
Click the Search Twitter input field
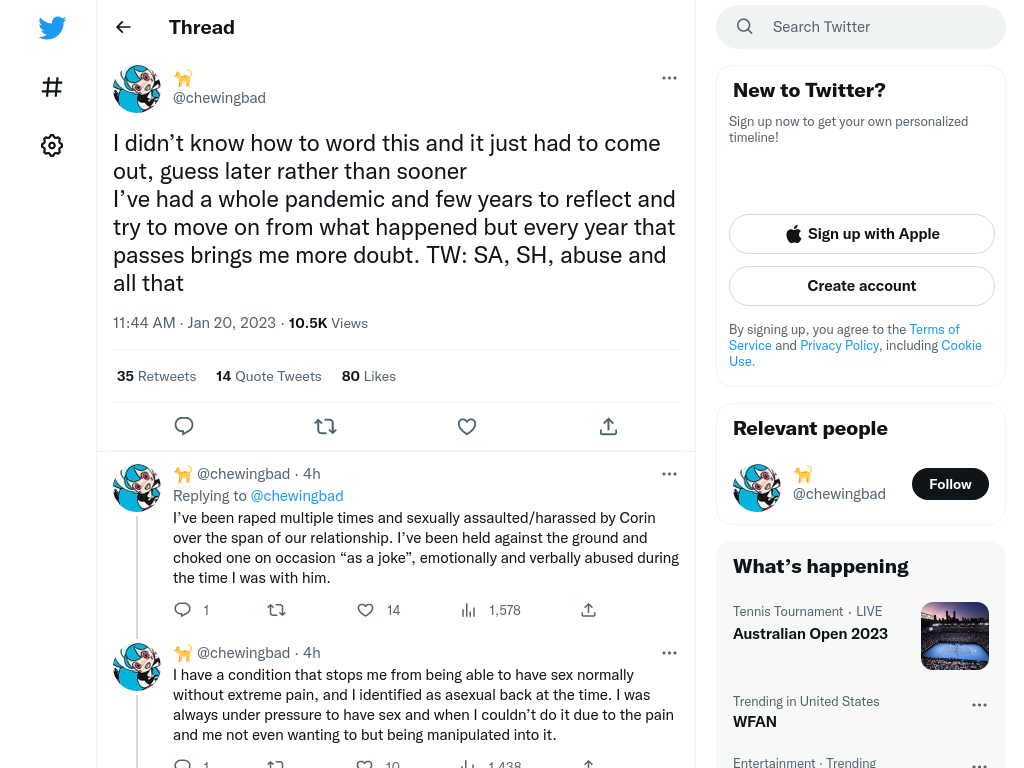click(x=861, y=27)
